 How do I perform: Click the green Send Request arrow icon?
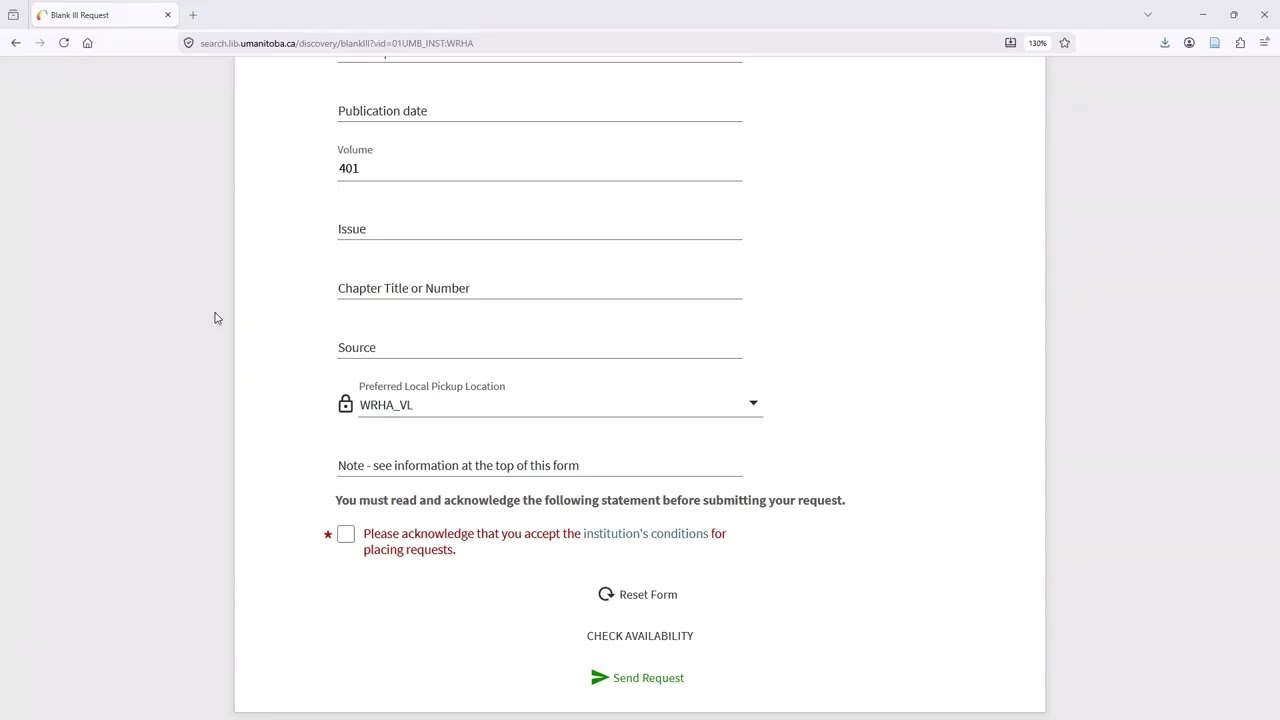coord(600,678)
